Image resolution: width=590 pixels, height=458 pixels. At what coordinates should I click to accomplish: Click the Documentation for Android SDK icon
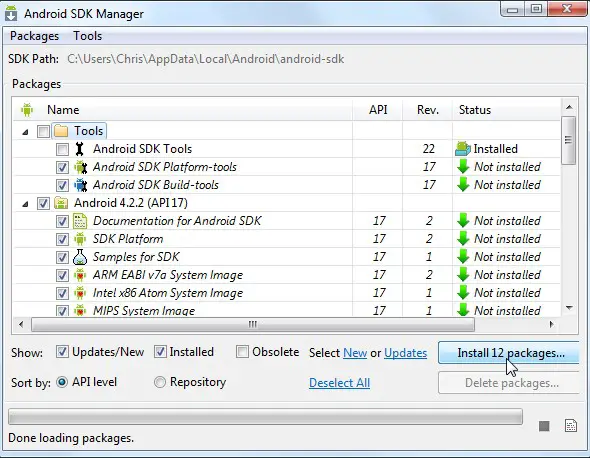tap(80, 221)
